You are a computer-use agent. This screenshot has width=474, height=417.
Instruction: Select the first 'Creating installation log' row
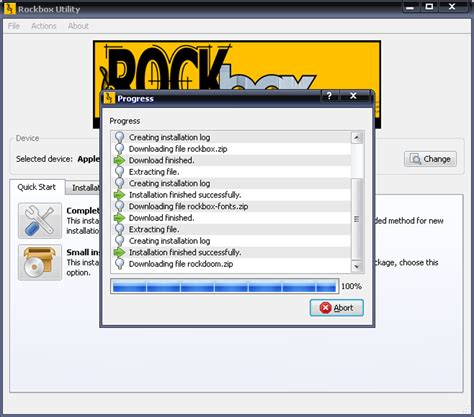pyautogui.click(x=231, y=137)
